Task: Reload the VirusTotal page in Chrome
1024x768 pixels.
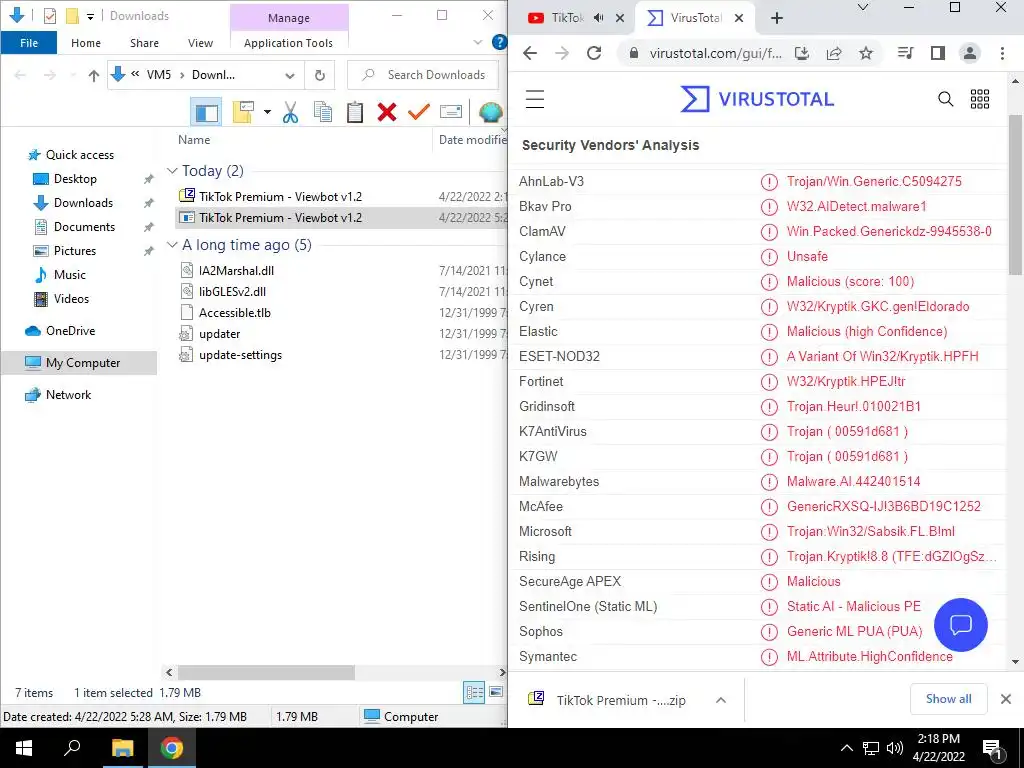Action: click(x=594, y=53)
